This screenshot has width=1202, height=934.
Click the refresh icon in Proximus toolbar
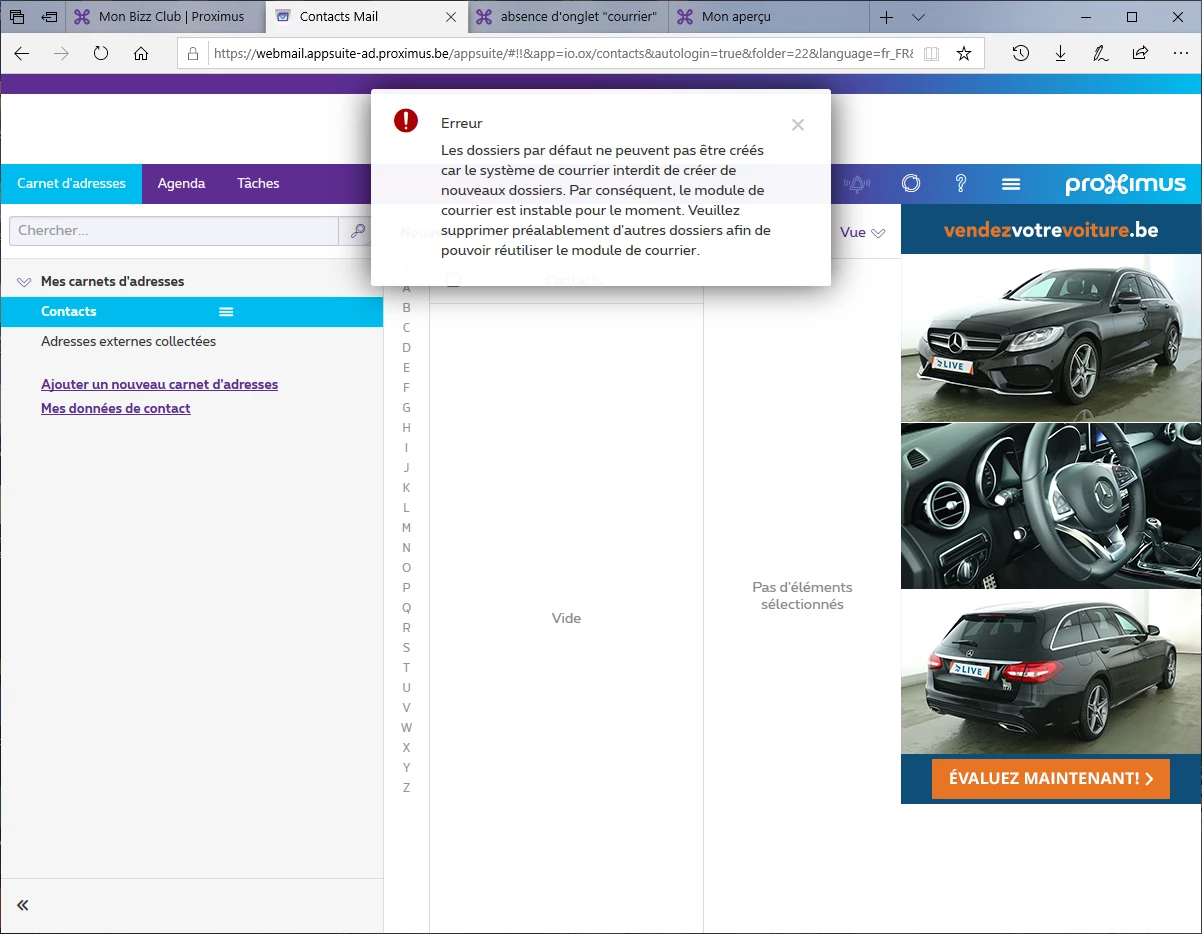(x=910, y=184)
